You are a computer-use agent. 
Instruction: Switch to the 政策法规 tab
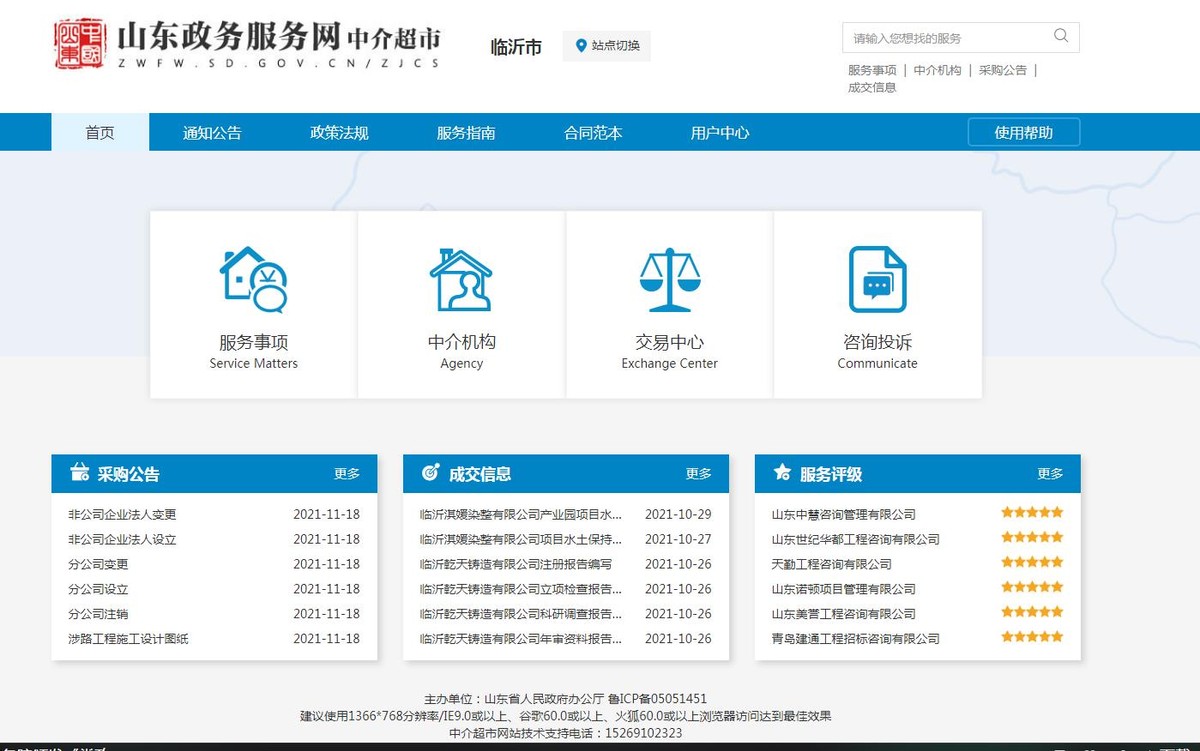338,131
